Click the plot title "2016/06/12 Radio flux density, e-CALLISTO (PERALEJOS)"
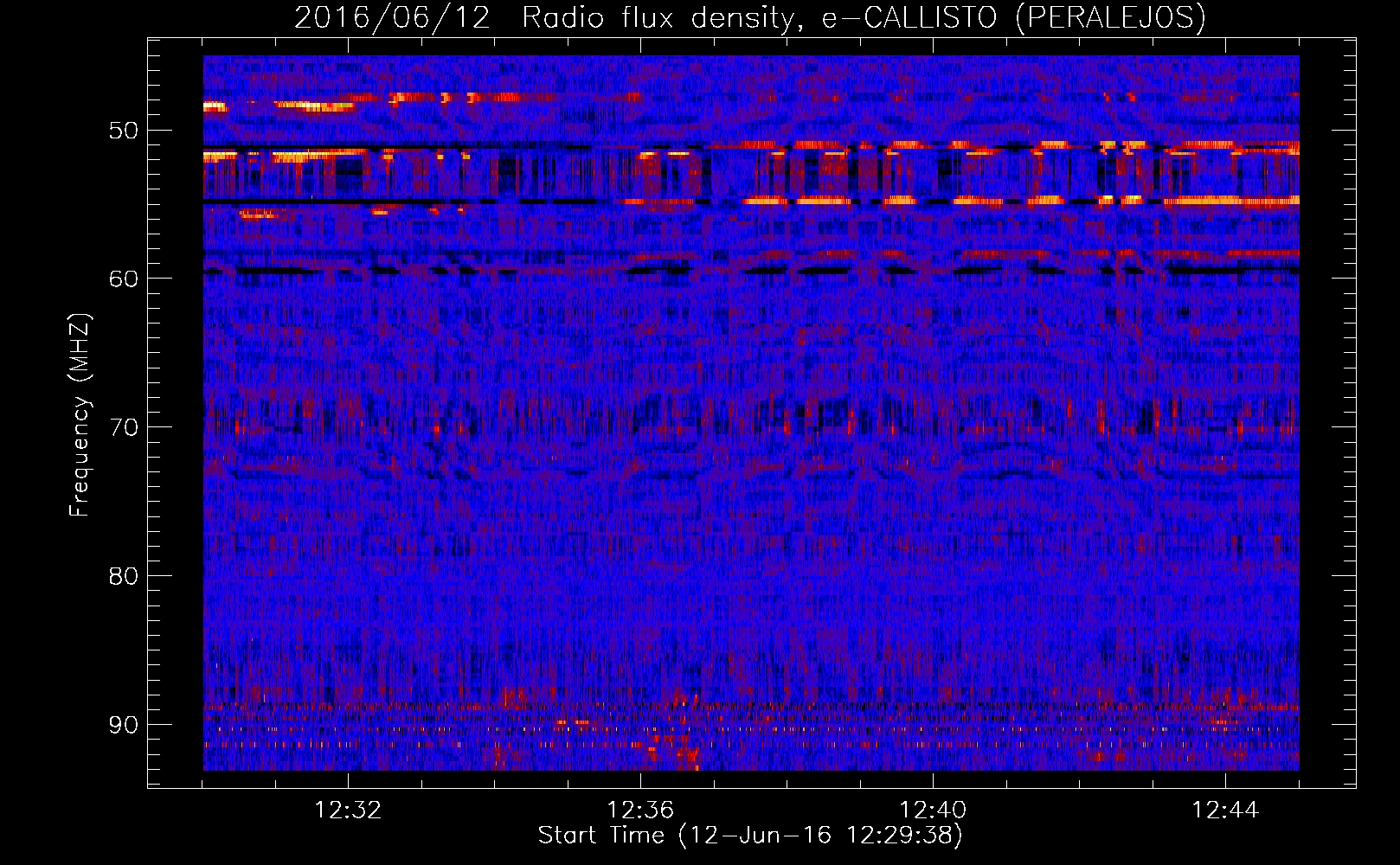The height and width of the screenshot is (865, 1400). [749, 17]
